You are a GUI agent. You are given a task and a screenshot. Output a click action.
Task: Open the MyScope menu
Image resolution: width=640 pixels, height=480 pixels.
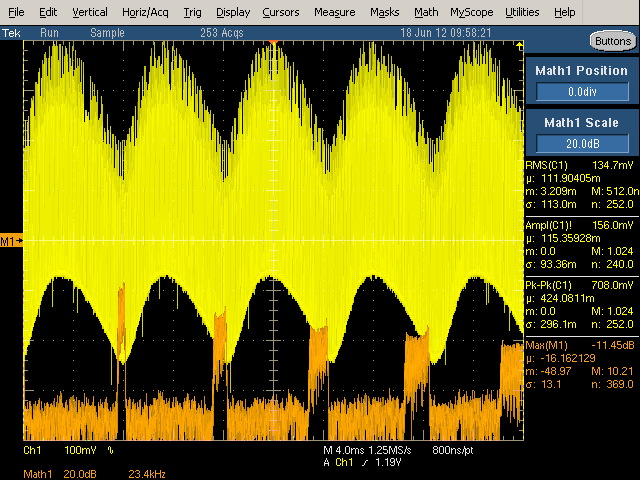pyautogui.click(x=471, y=12)
